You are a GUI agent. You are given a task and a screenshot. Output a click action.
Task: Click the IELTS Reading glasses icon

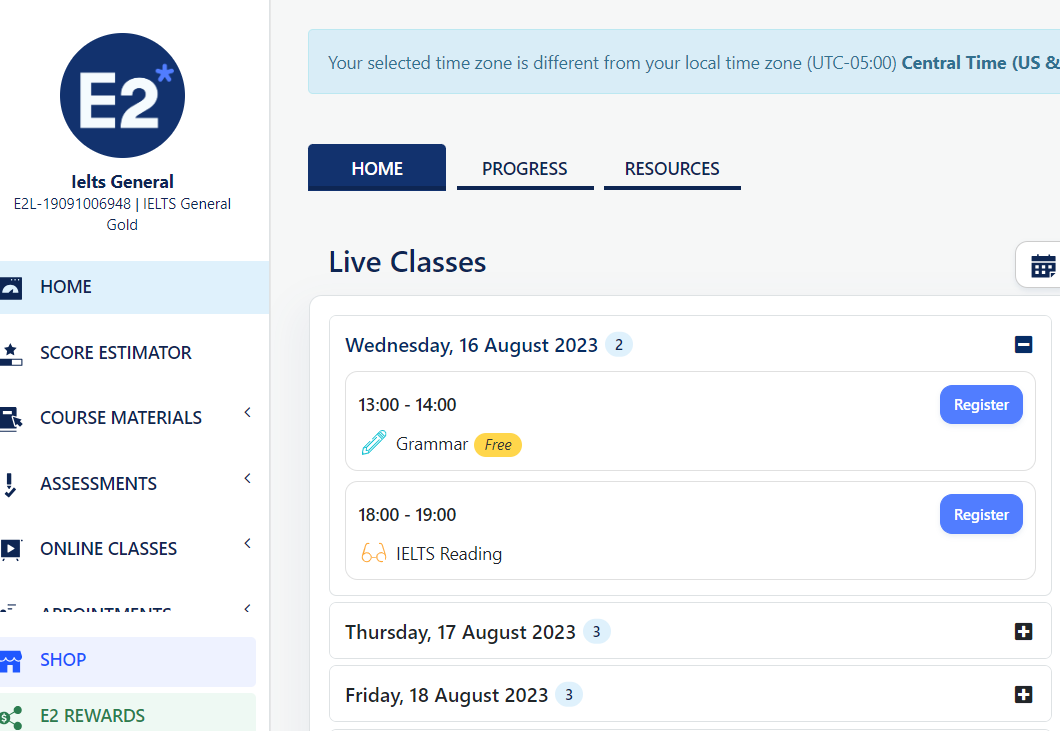point(373,553)
